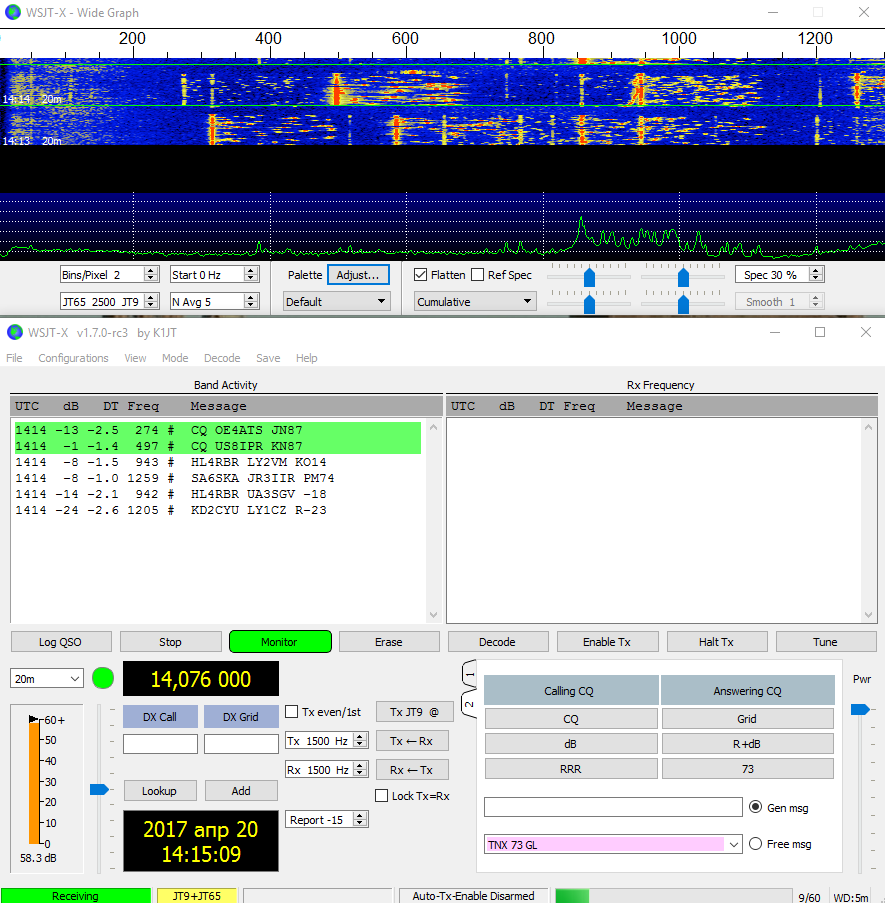Click the WSJT-X globe icon in main title bar
Screen dimensions: 885x903
(x=14, y=332)
